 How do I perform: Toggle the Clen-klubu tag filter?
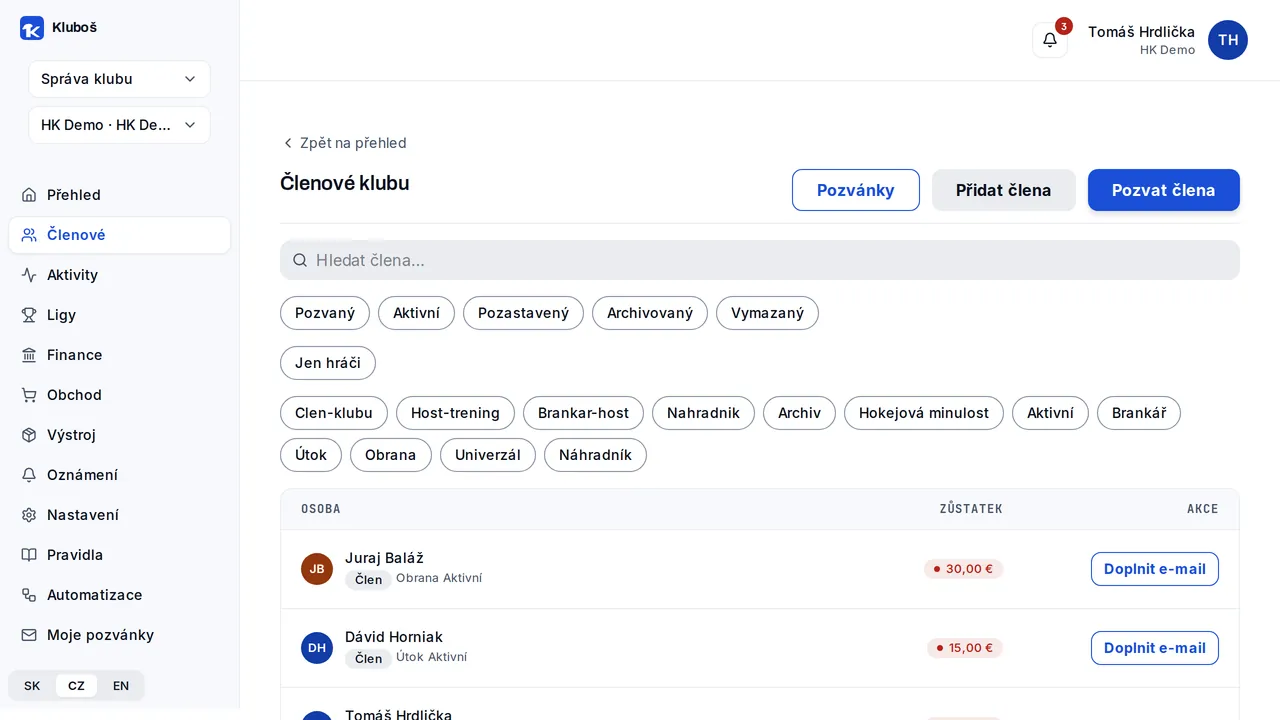(x=334, y=413)
